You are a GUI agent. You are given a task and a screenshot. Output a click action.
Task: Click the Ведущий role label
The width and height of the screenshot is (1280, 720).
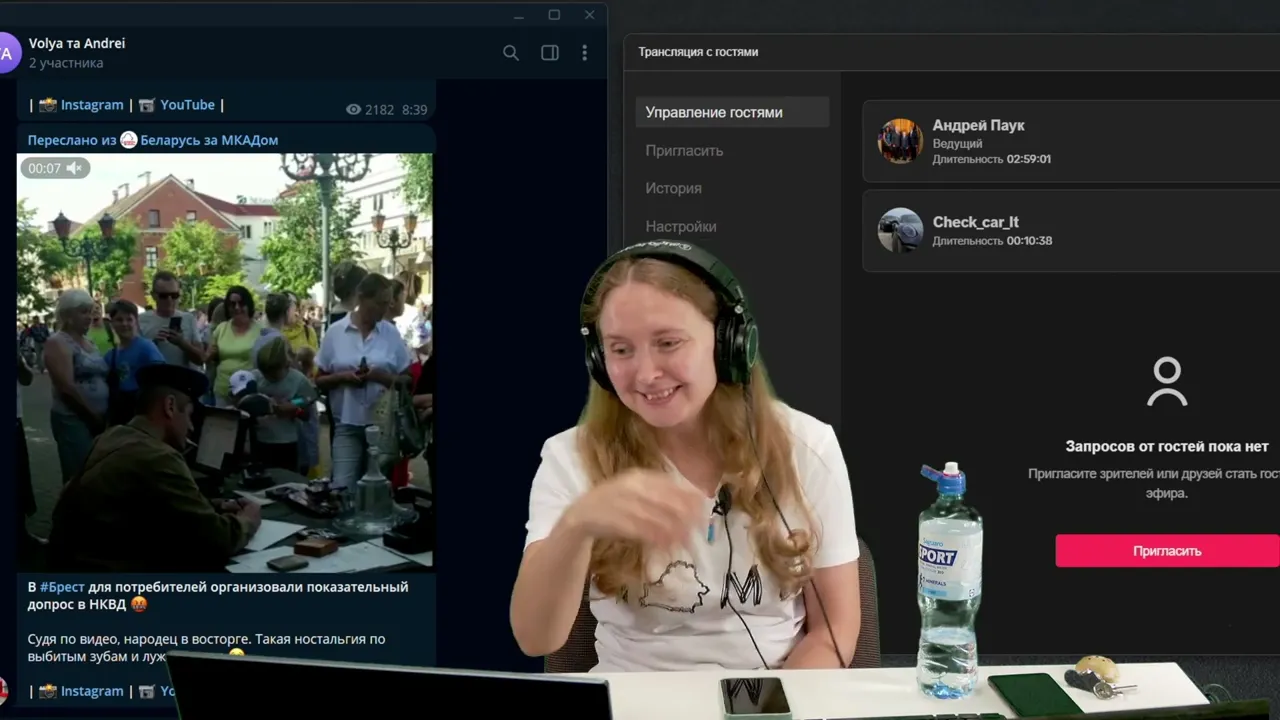tap(957, 144)
